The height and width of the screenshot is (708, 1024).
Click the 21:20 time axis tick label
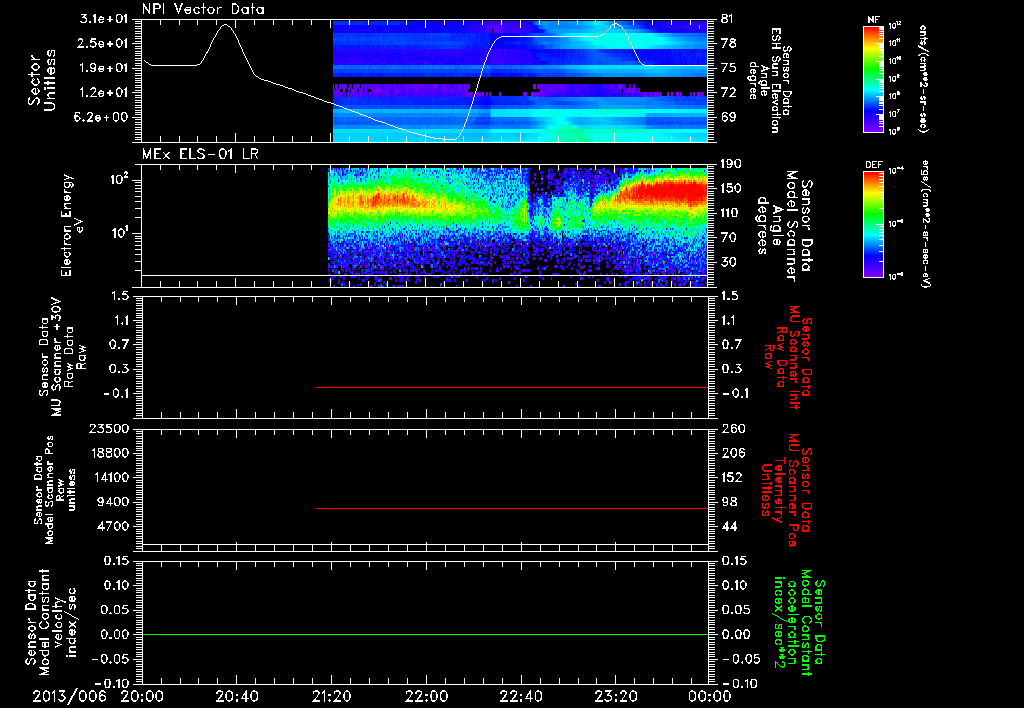332,696
